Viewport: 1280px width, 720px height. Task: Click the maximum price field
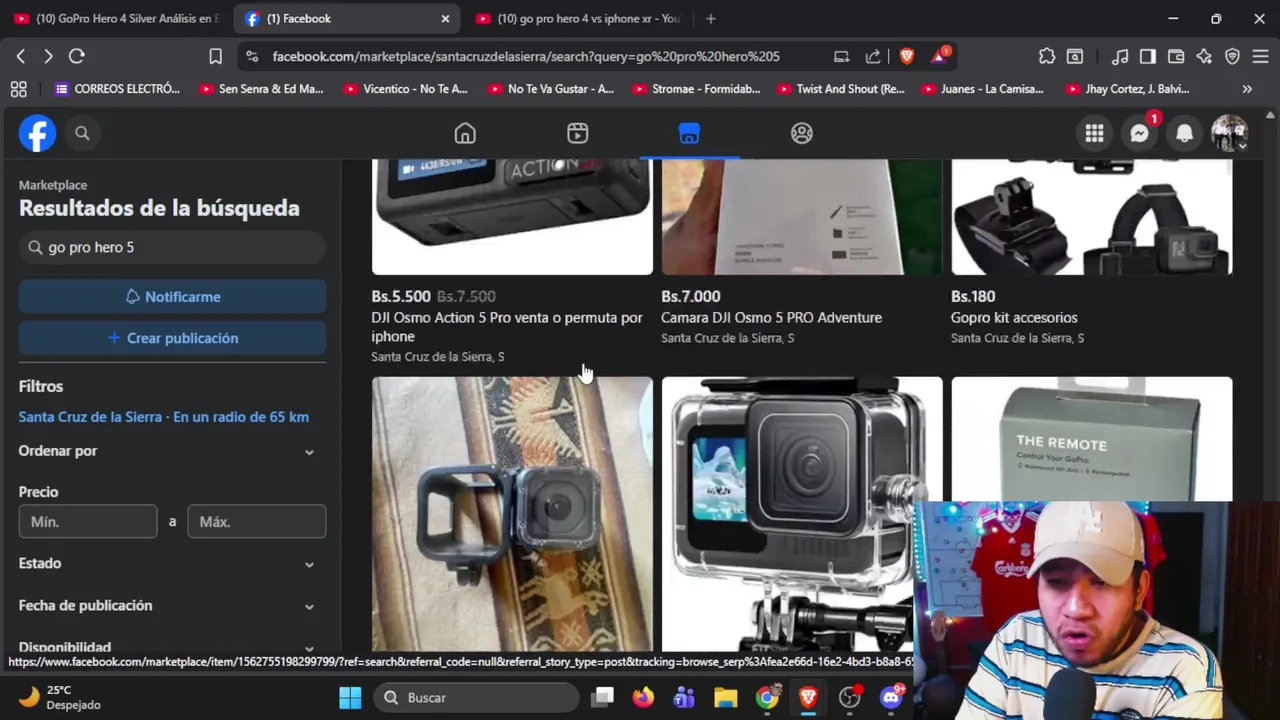pyautogui.click(x=257, y=522)
